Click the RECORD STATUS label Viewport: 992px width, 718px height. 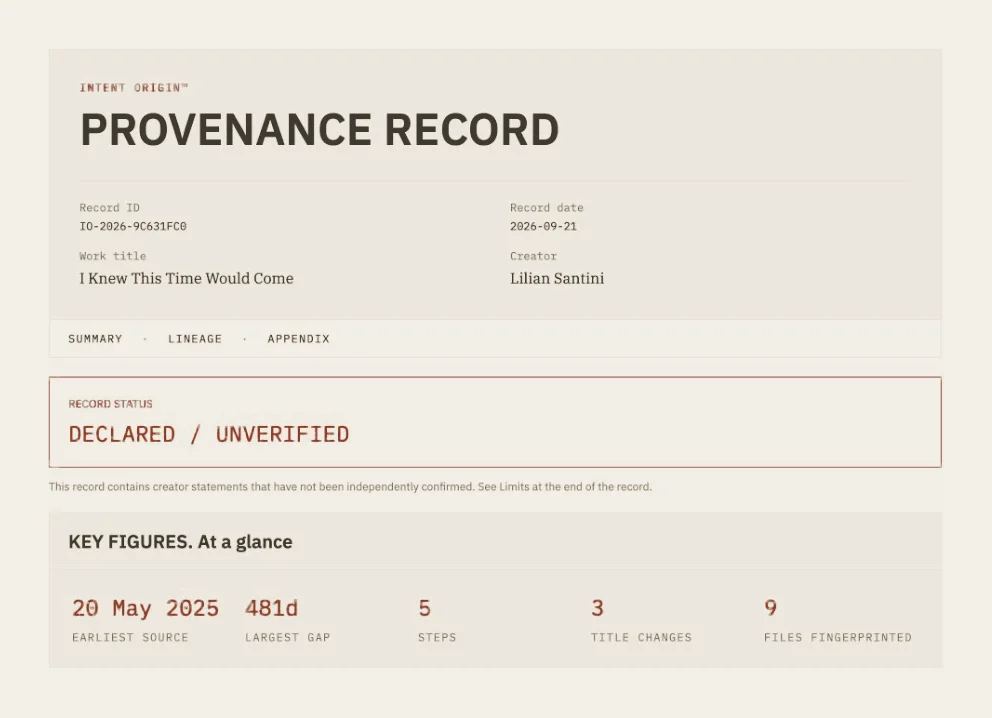tap(111, 404)
